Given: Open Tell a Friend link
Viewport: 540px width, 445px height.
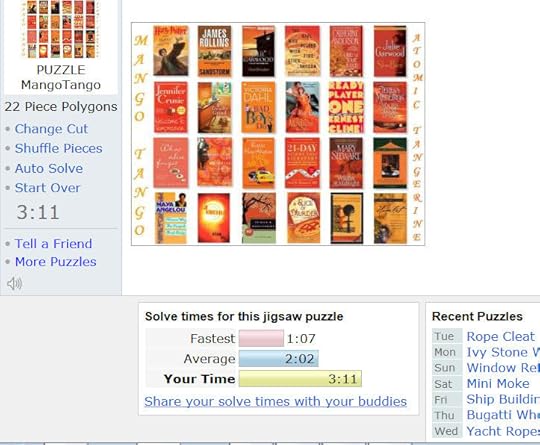Looking at the screenshot, I should [x=53, y=244].
